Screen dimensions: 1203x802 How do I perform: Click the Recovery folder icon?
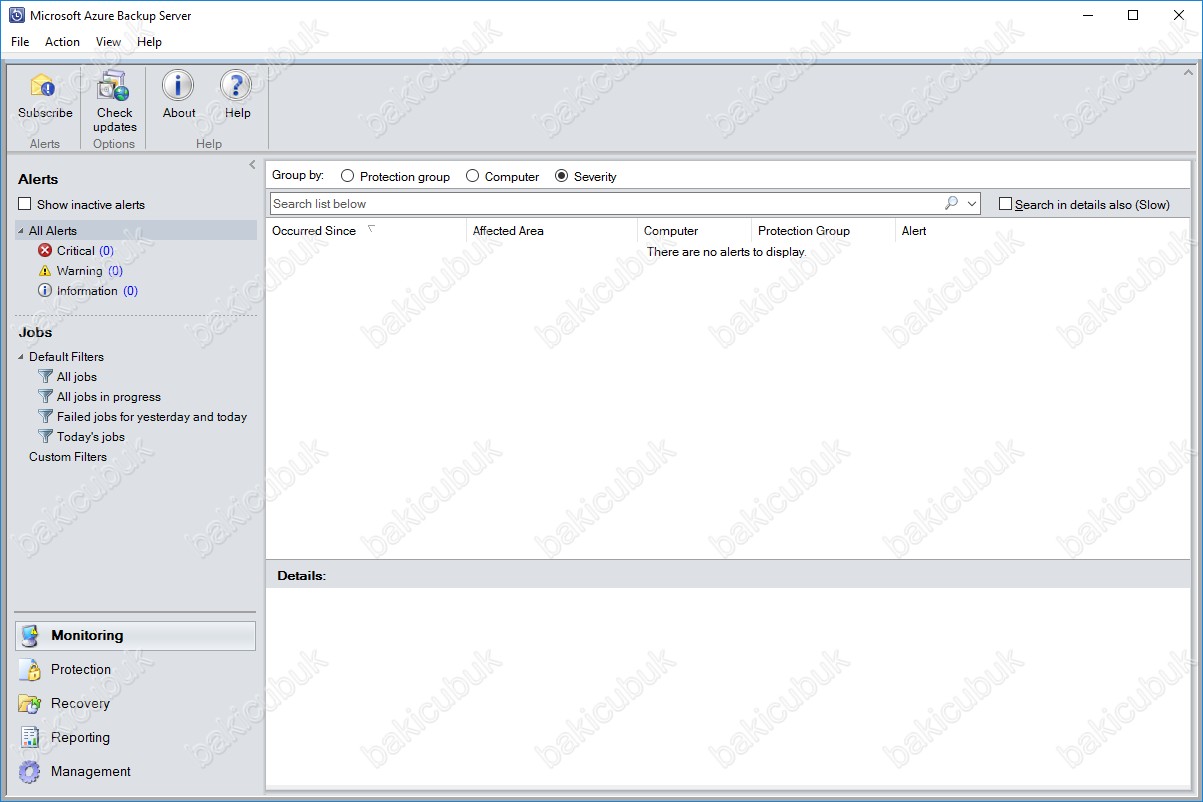(x=30, y=704)
